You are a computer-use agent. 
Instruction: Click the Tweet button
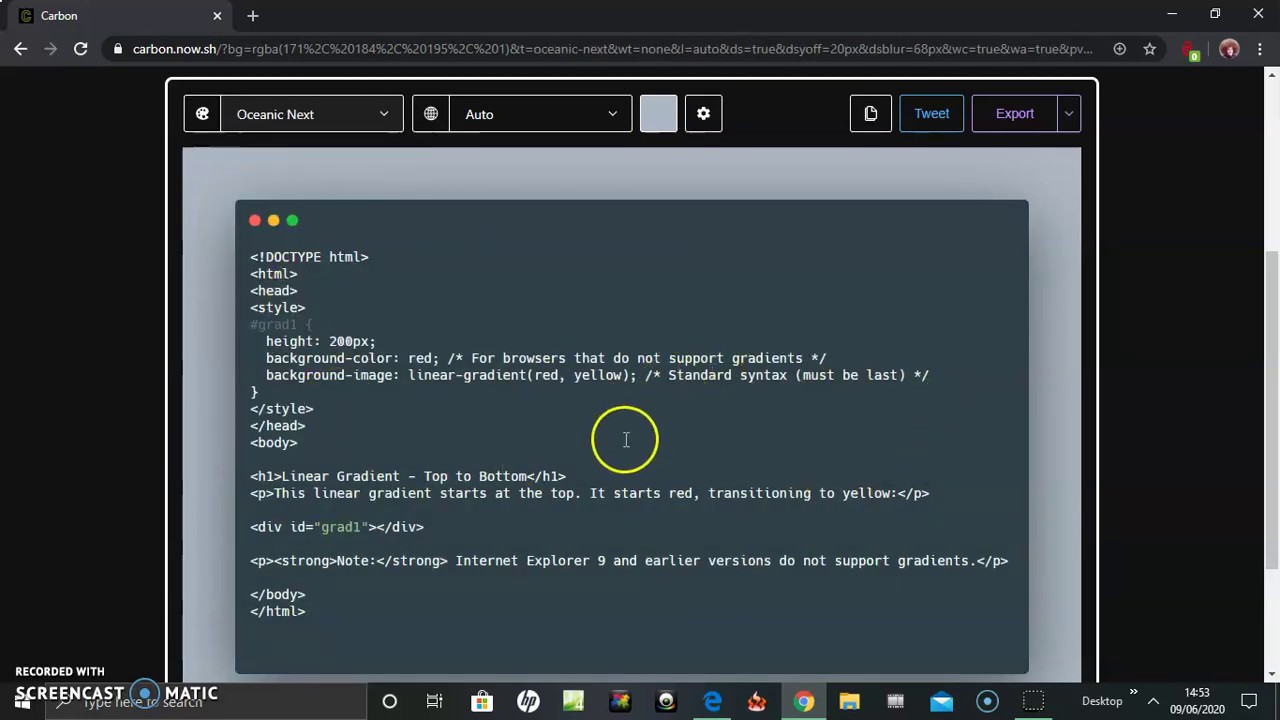click(x=931, y=114)
